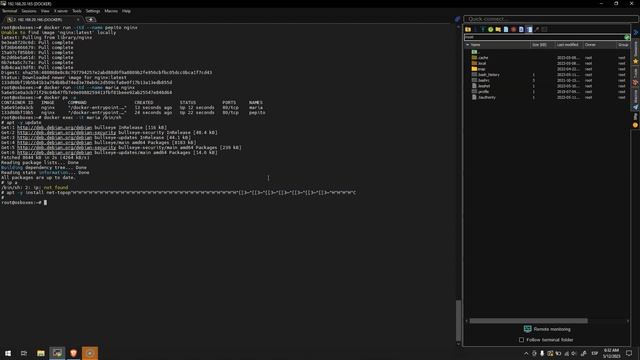Open the Sessions side tab with star icon

tap(636, 52)
